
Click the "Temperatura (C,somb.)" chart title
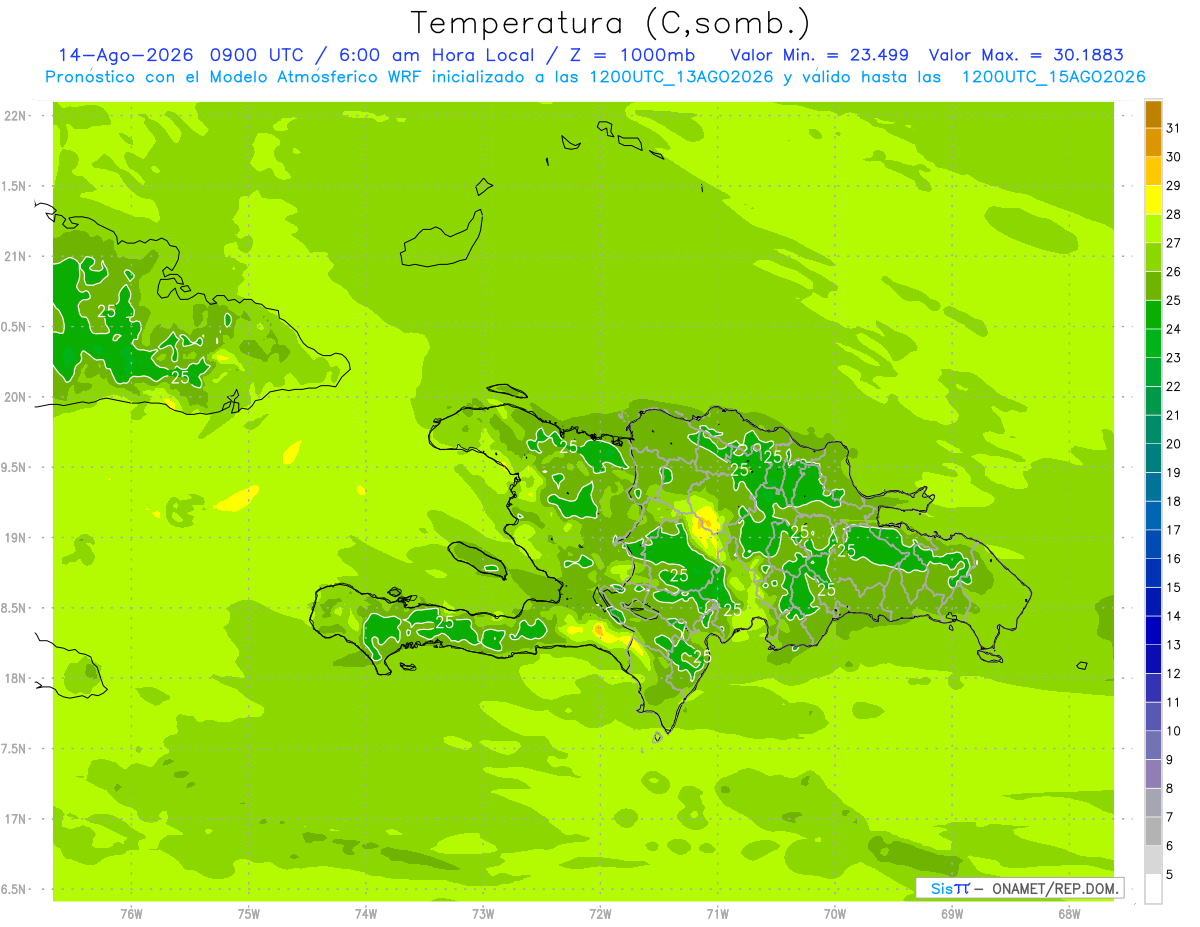click(610, 23)
